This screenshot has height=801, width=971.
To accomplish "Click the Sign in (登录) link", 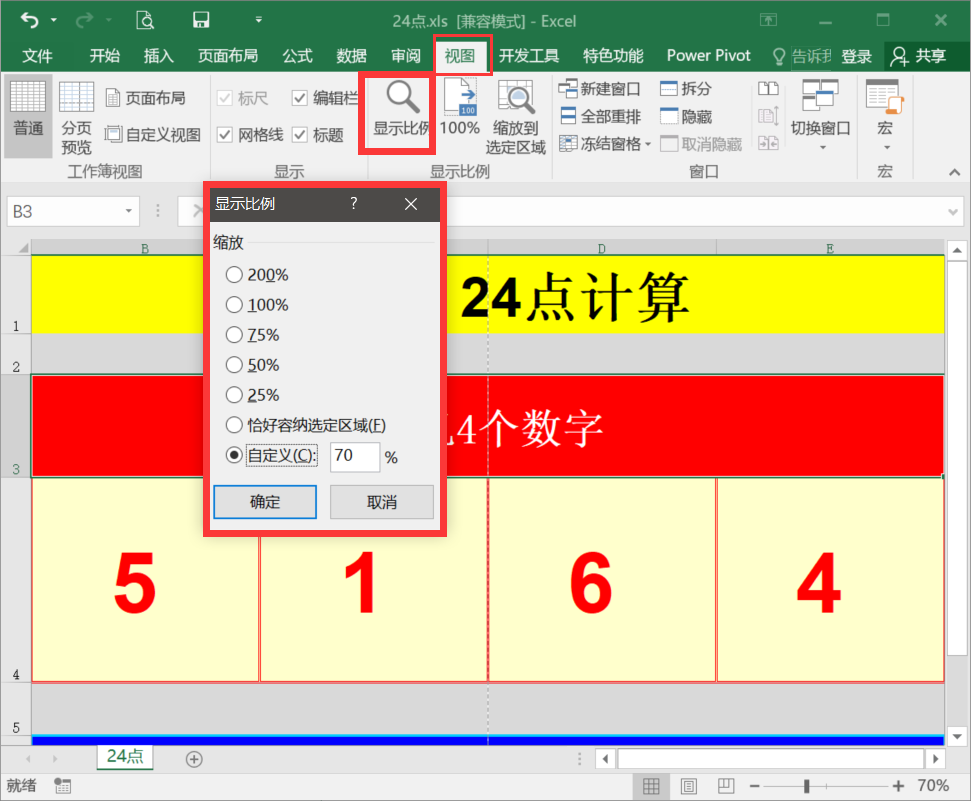I will 856,56.
